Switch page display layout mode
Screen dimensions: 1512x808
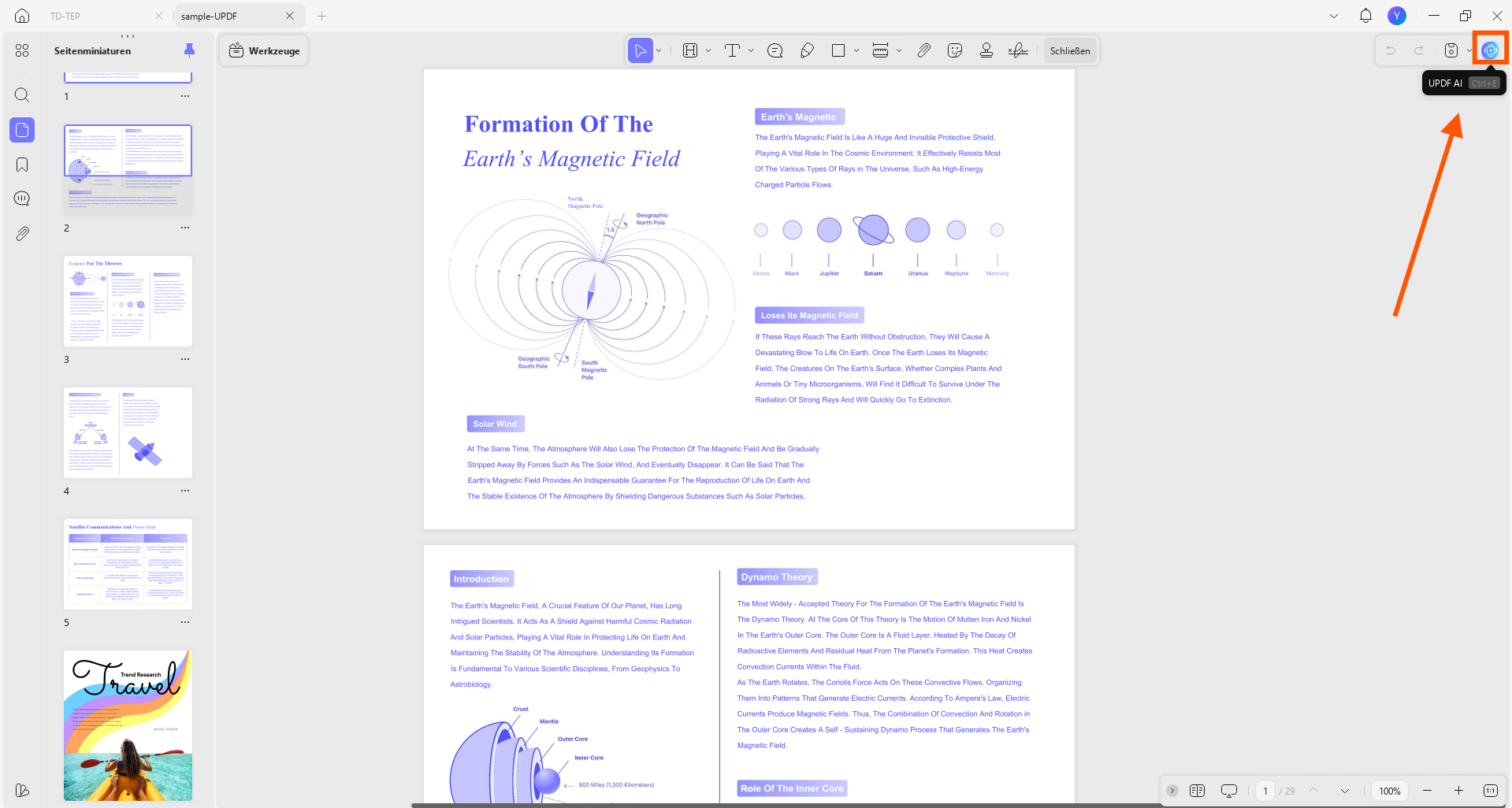click(1197, 791)
